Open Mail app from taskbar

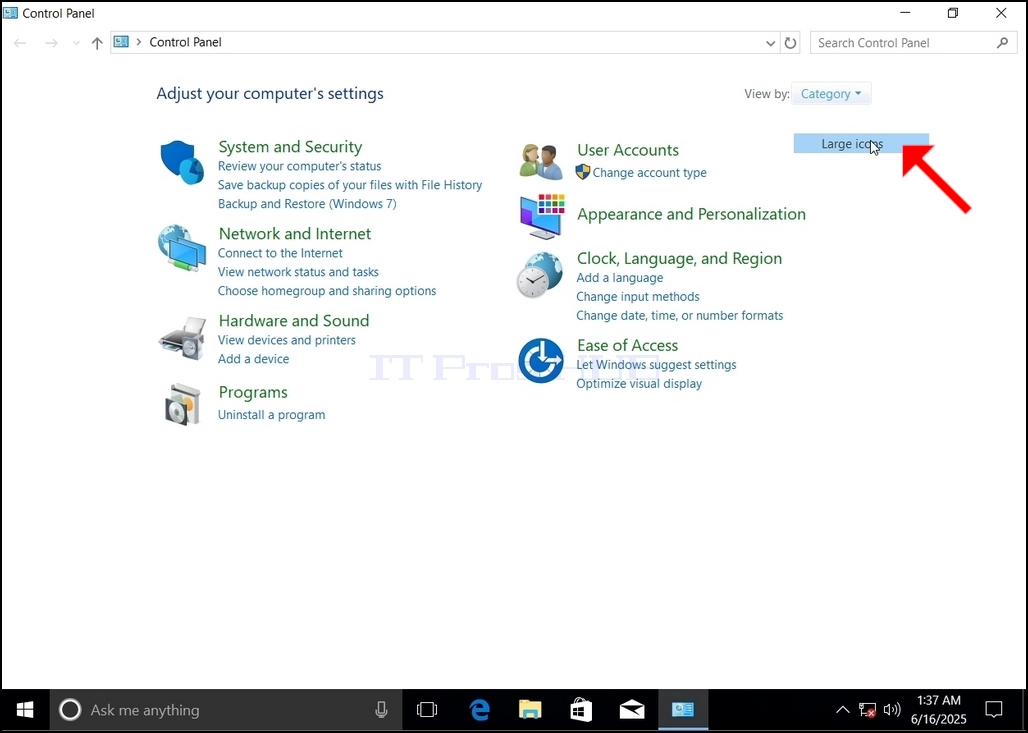tap(632, 710)
